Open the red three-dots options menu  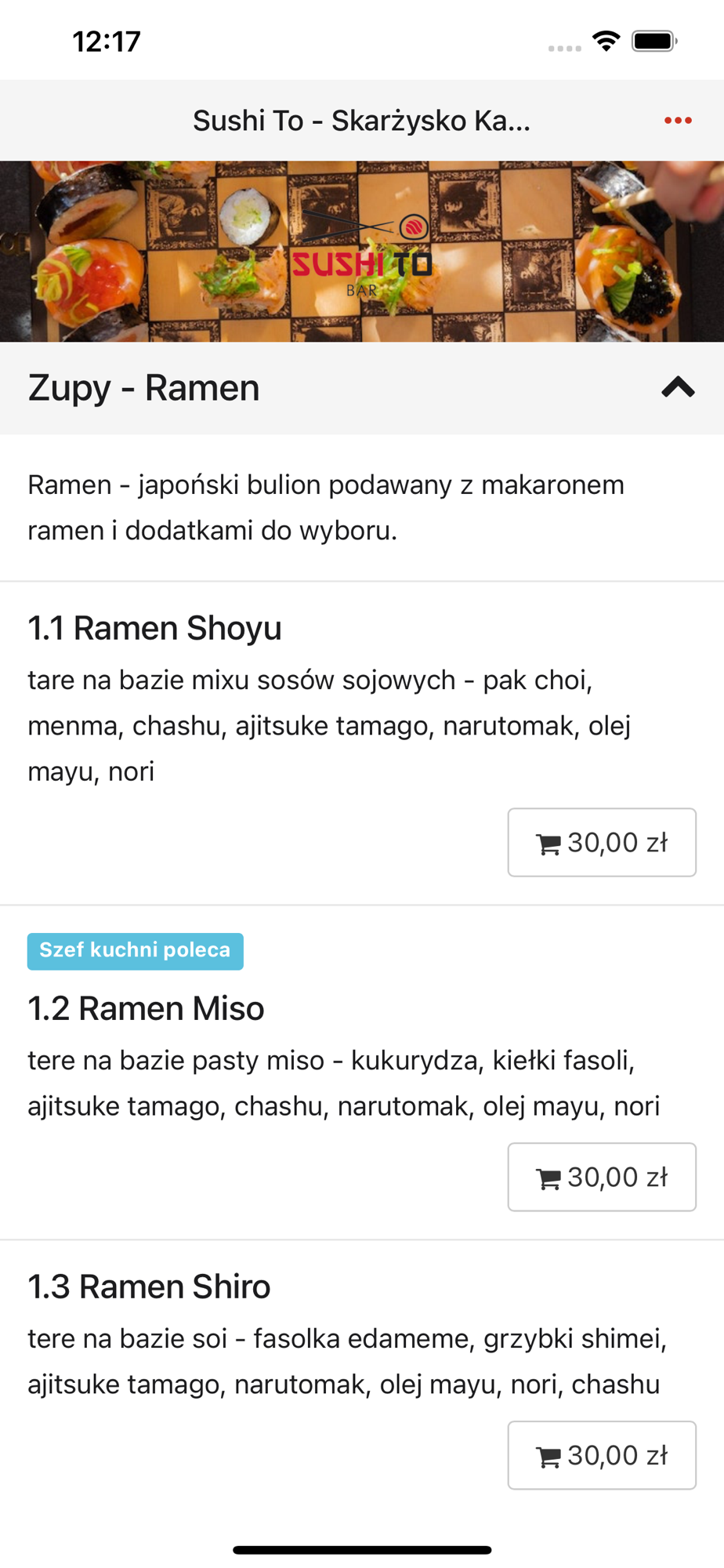[x=678, y=120]
